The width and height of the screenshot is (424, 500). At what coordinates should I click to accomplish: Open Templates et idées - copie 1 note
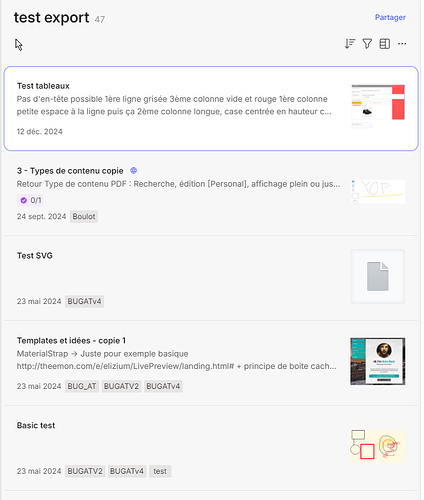(211, 363)
